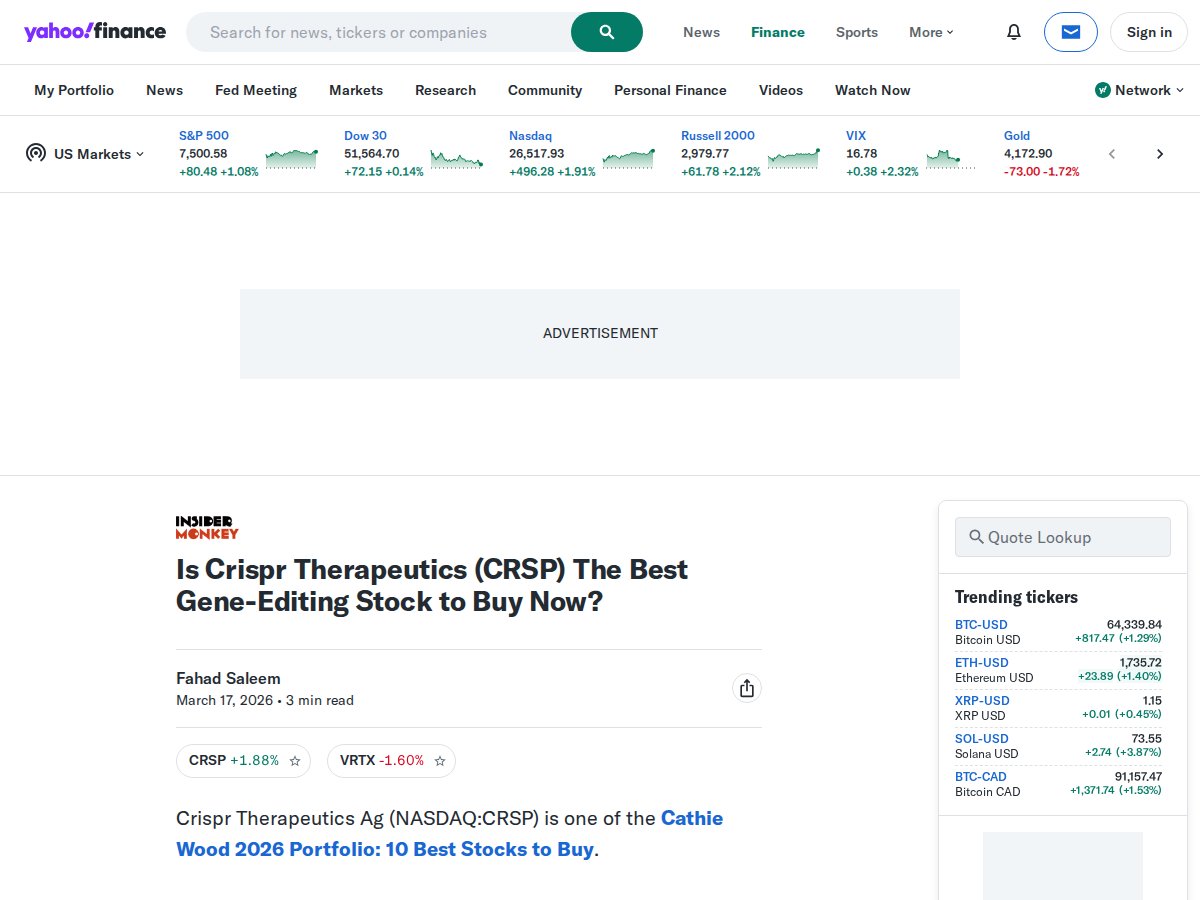1200x900 pixels.
Task: Click author name Fahad Saleem
Action: pyautogui.click(x=228, y=678)
